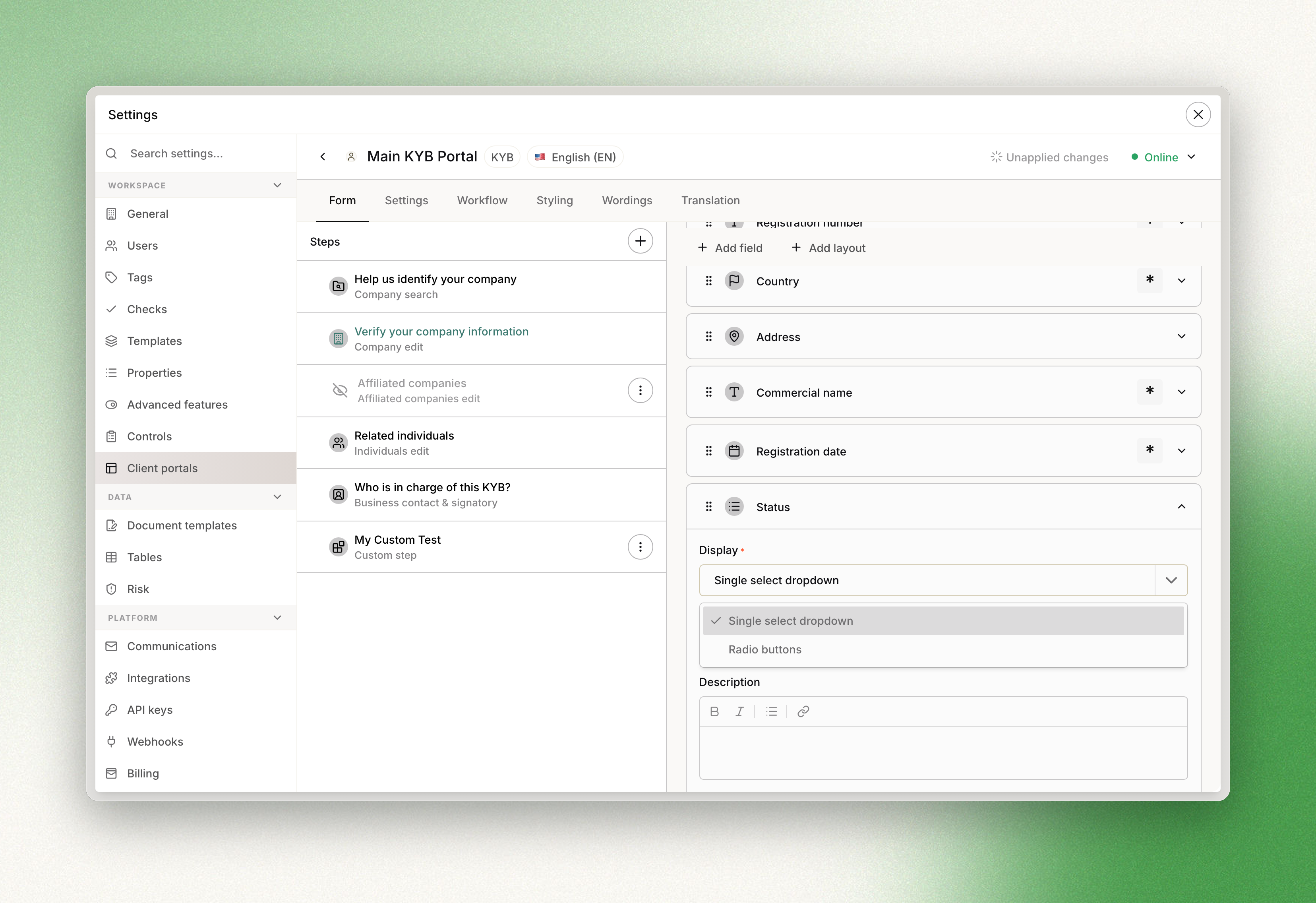Open the English (EN) language selector
Screen dimensions: 1316x903
[x=575, y=157]
